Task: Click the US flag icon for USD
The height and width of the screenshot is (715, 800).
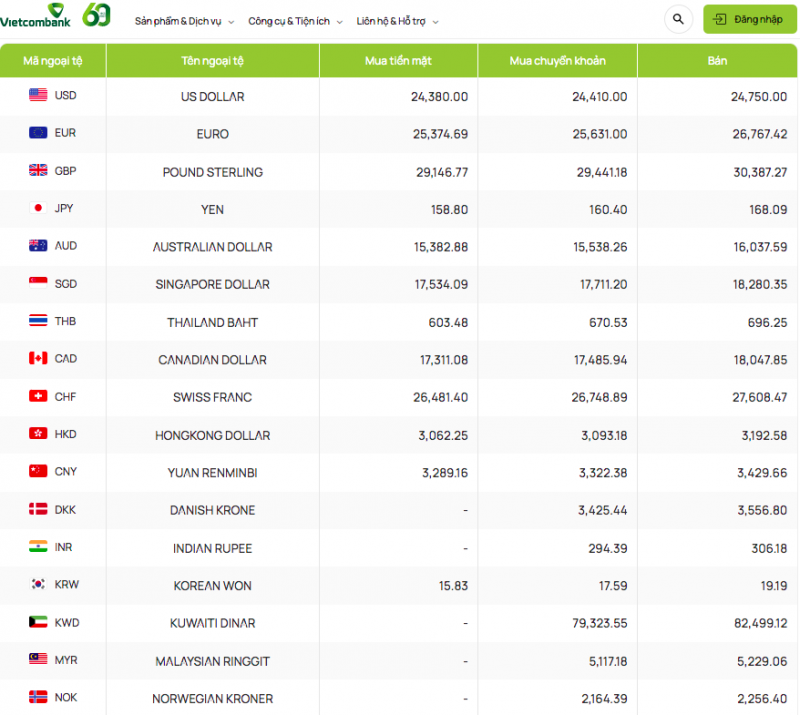Action: coord(38,96)
